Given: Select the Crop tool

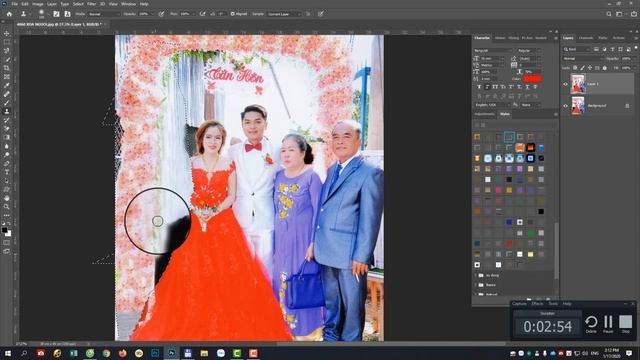Looking at the screenshot, I should pyautogui.click(x=7, y=68).
